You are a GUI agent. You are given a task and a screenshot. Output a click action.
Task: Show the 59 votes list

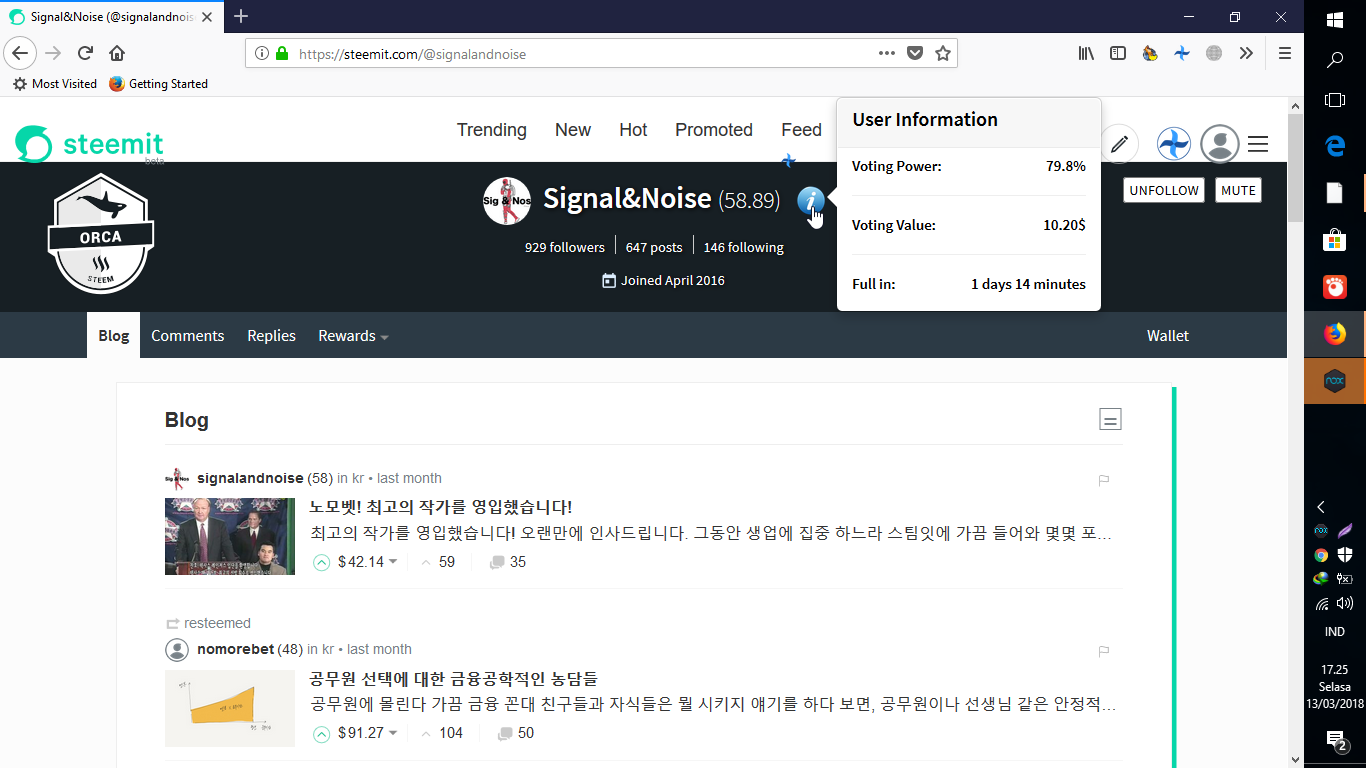438,562
